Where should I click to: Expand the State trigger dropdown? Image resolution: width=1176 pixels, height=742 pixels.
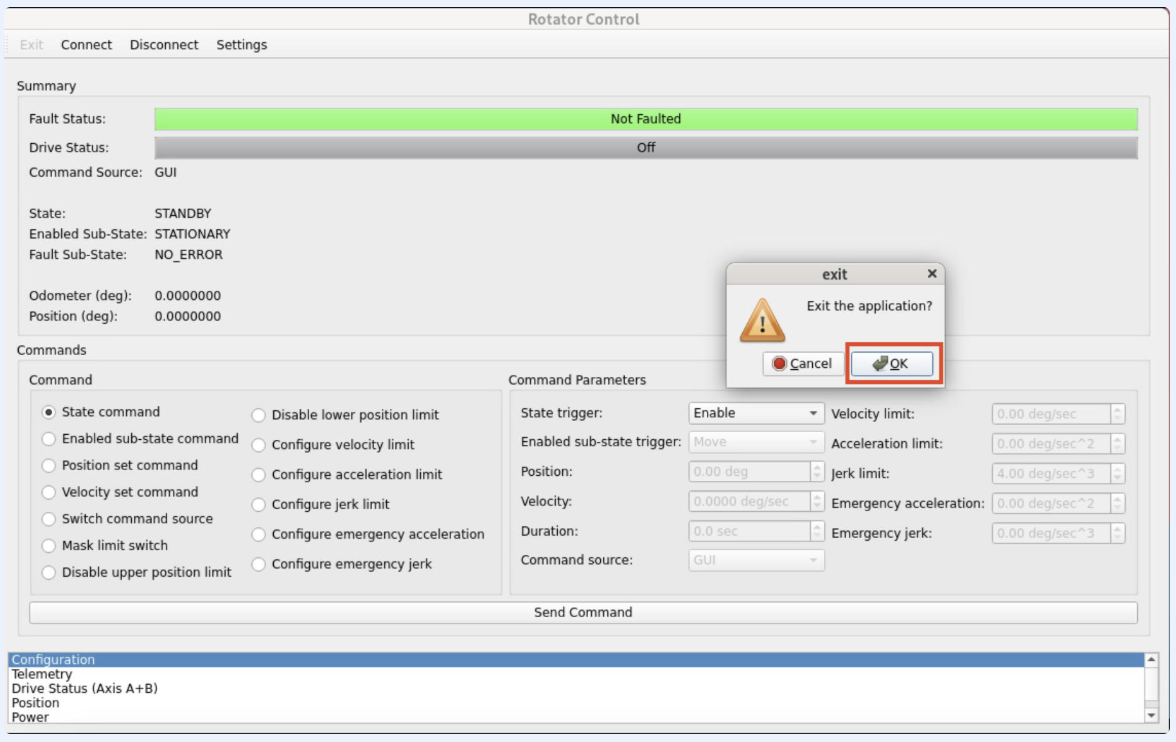click(x=756, y=414)
